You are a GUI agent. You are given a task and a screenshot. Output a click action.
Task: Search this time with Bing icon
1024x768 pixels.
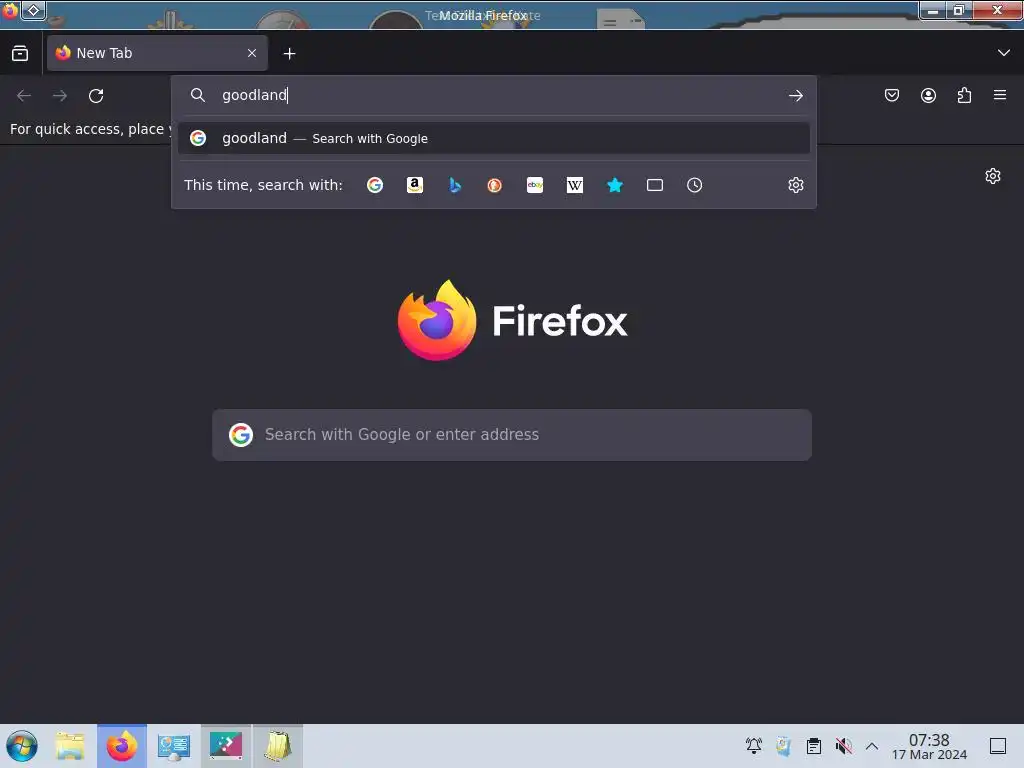coord(455,185)
